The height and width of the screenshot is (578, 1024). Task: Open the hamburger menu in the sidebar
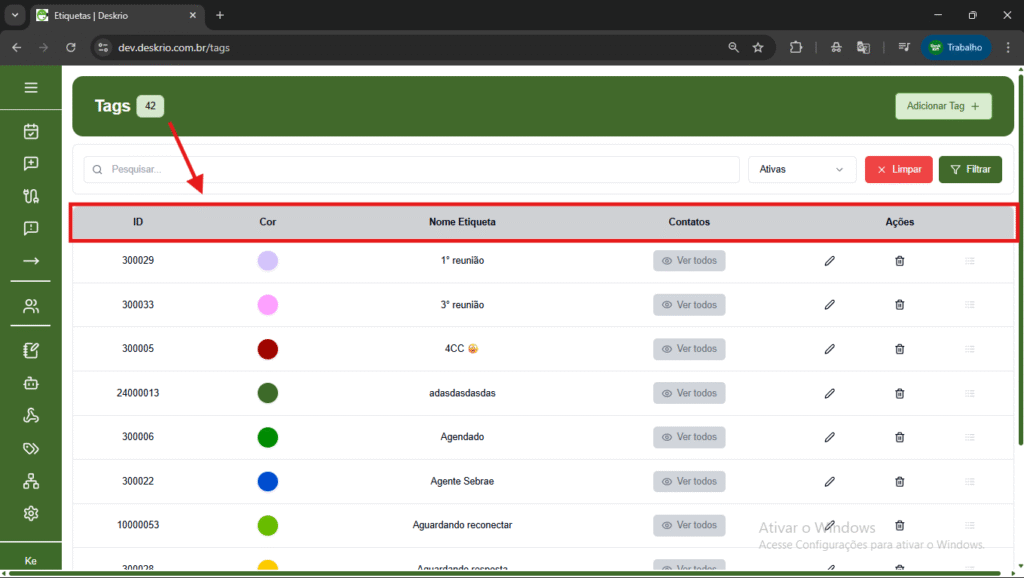tap(31, 88)
